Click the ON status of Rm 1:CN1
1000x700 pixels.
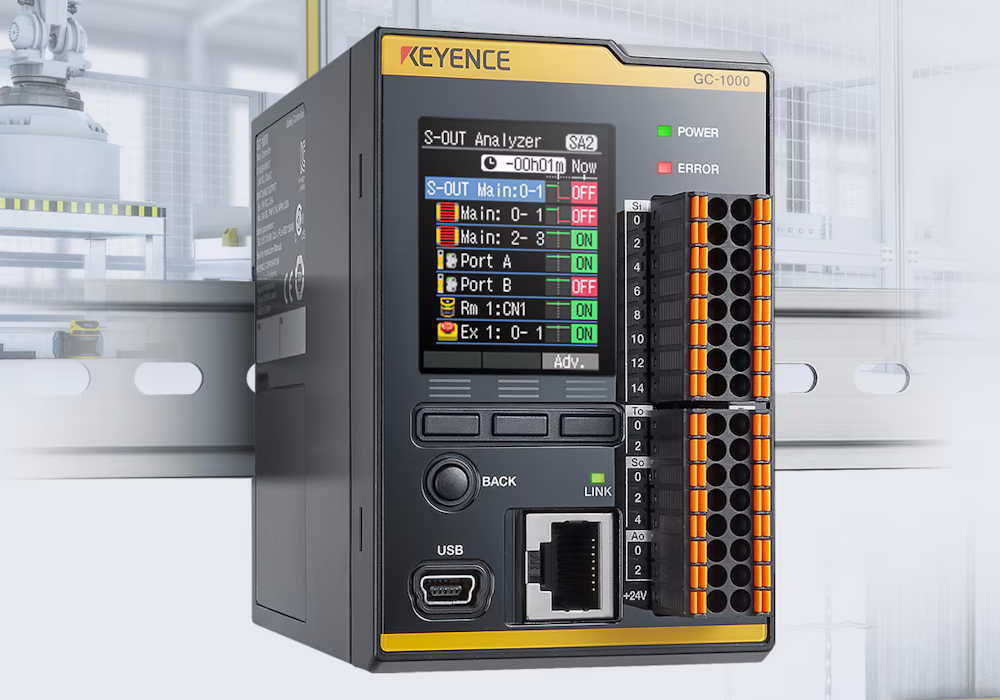[x=584, y=310]
